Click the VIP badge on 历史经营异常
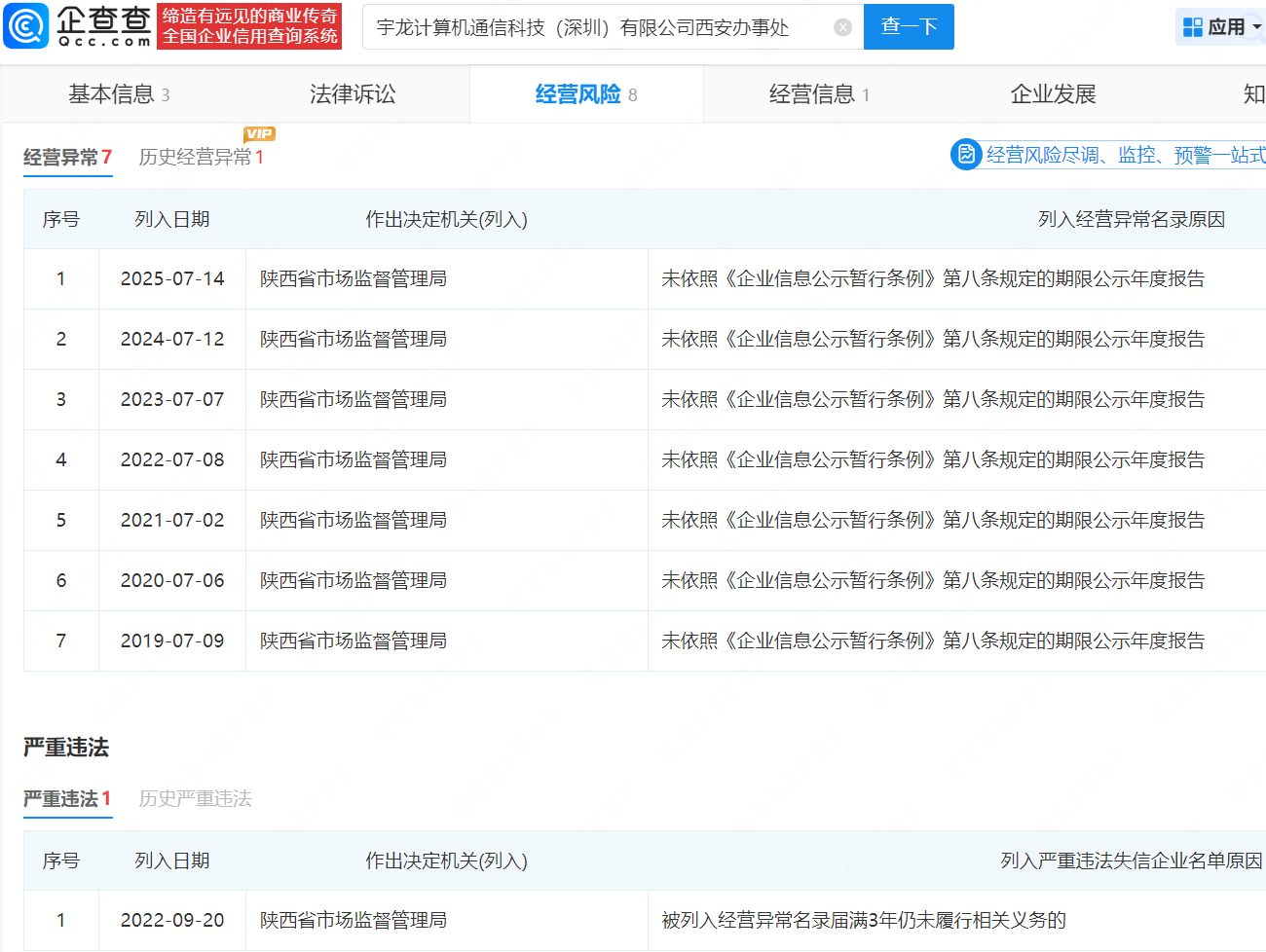The image size is (1266, 952). coord(259,134)
